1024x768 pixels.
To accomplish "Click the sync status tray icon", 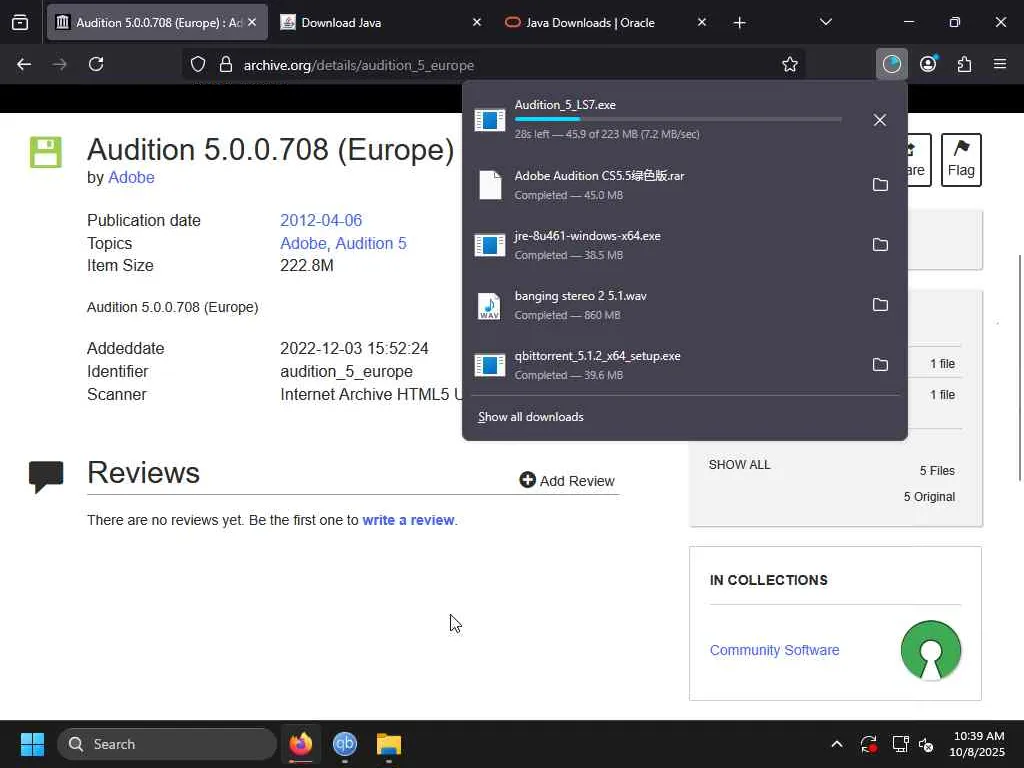I will click(x=869, y=744).
